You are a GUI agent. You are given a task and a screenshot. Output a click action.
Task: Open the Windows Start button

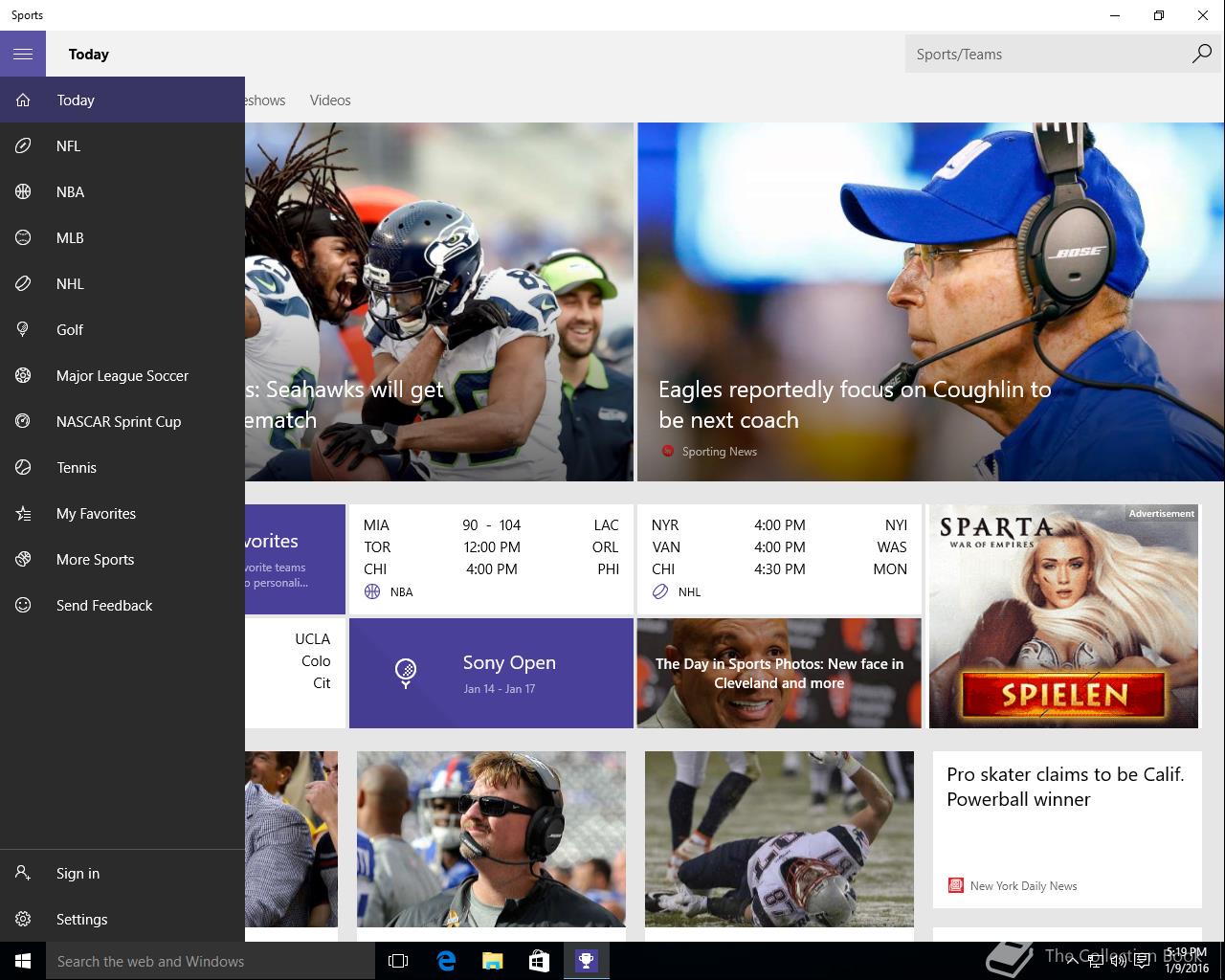(x=23, y=961)
